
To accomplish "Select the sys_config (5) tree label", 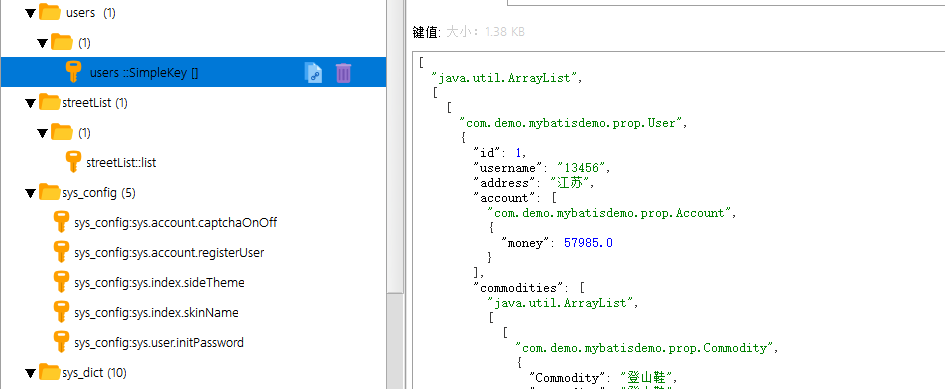I will click(x=99, y=193).
